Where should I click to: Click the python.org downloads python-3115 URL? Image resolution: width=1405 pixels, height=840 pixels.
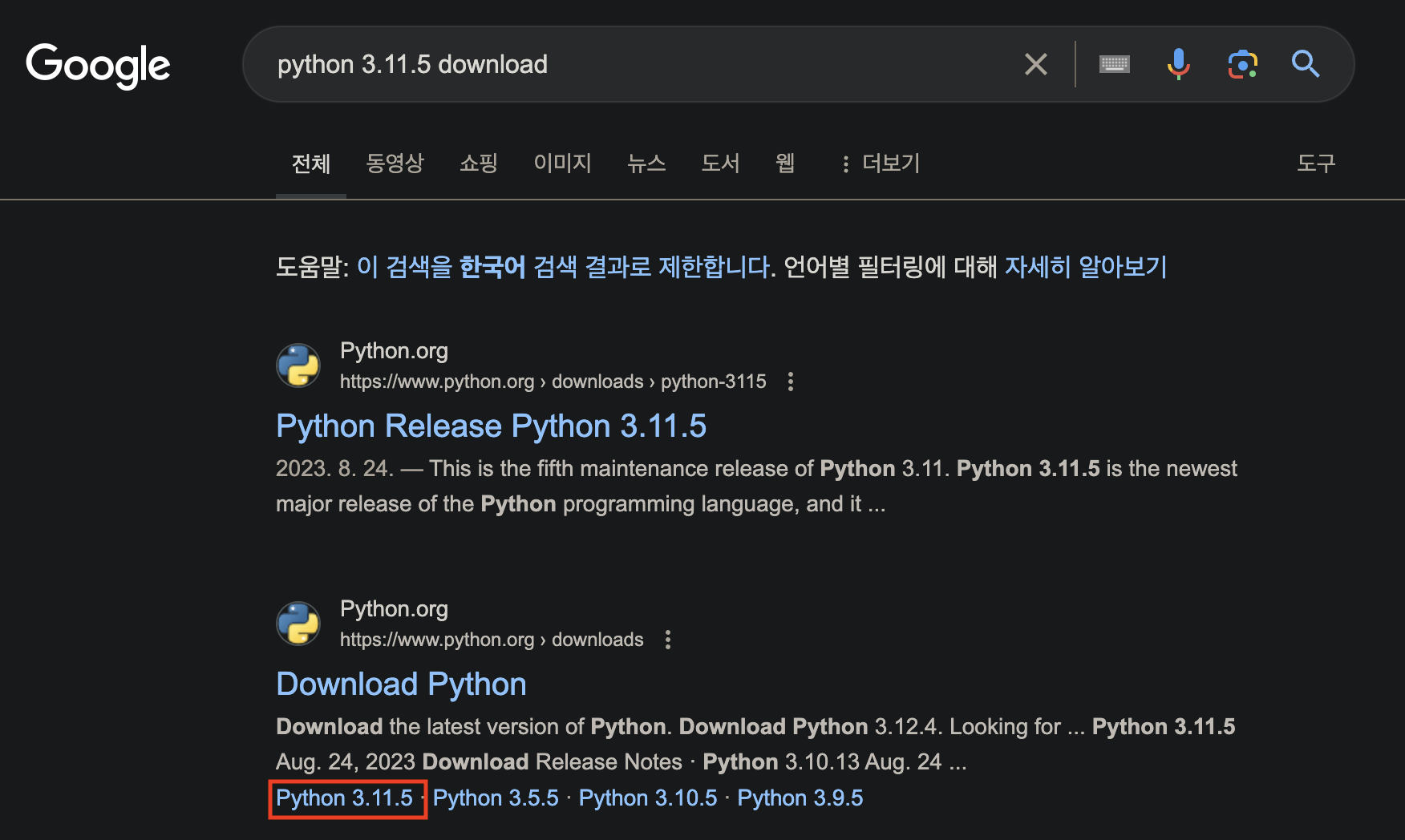point(553,382)
